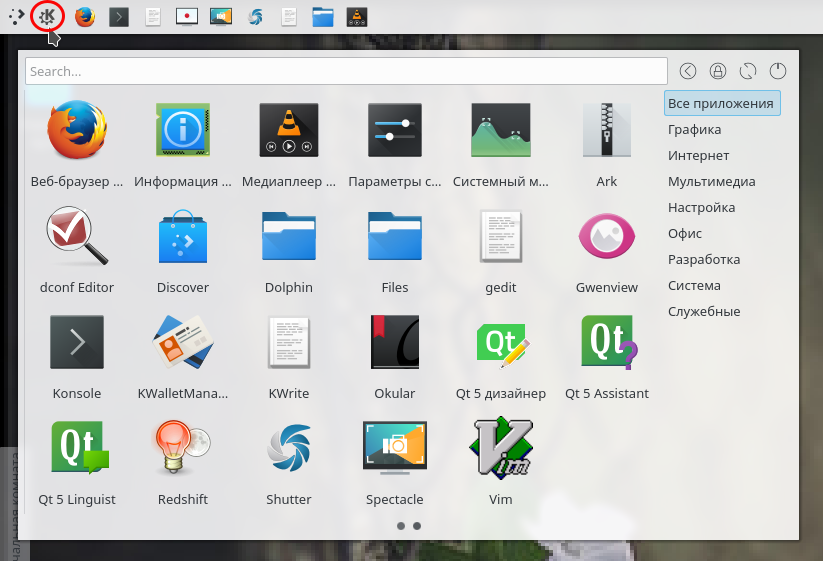Click into the Search field
Image resolution: width=823 pixels, height=561 pixels.
coord(346,71)
